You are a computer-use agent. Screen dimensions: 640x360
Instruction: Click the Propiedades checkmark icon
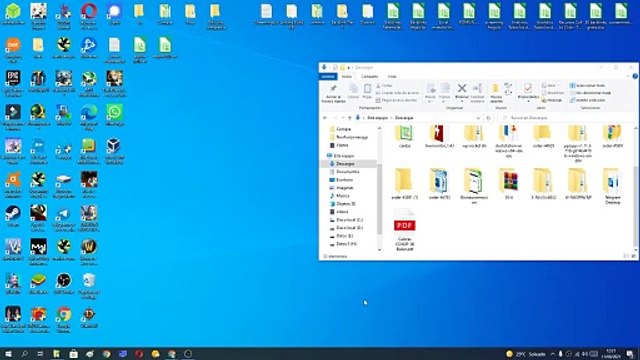coord(528,88)
